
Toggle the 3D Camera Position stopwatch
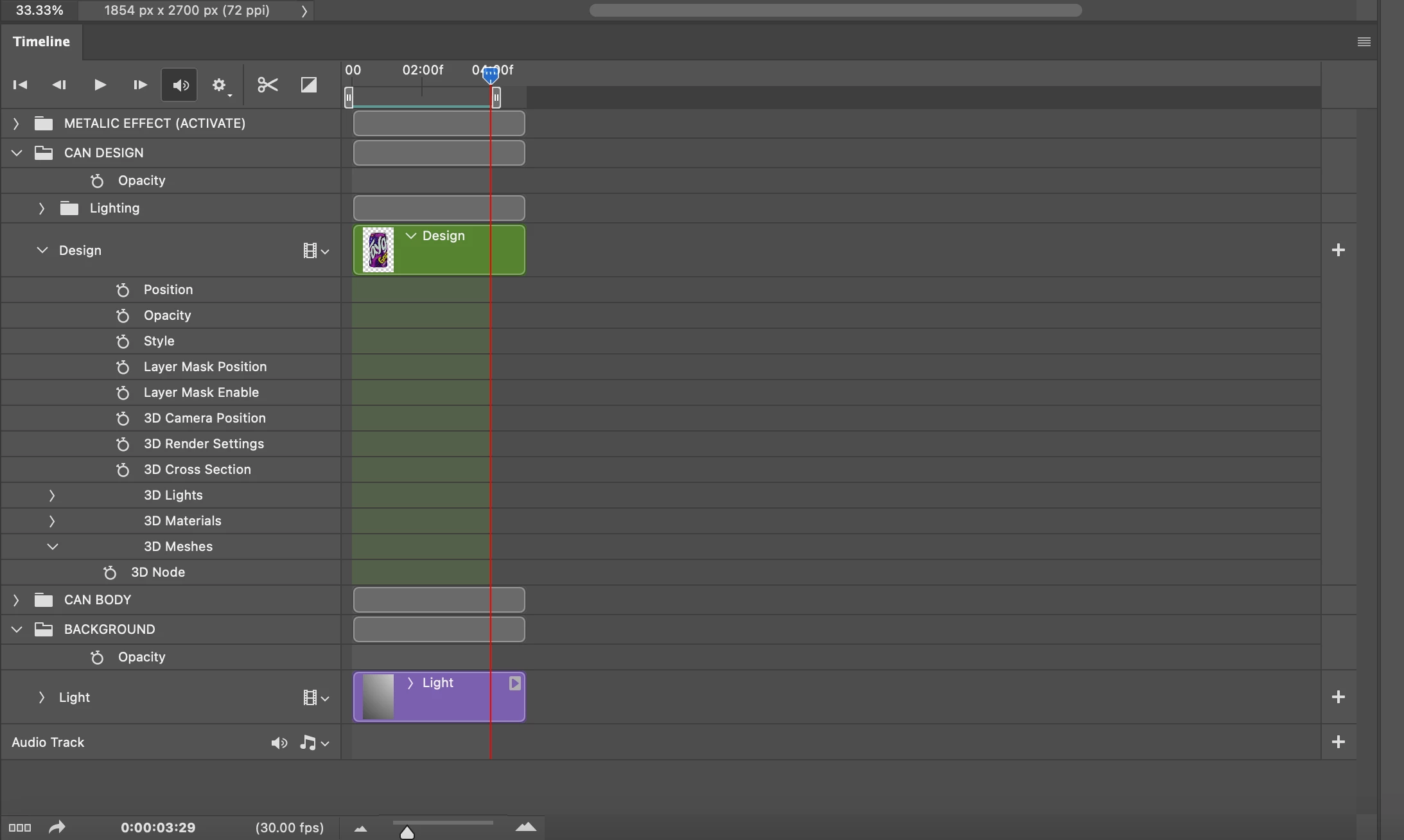click(123, 419)
